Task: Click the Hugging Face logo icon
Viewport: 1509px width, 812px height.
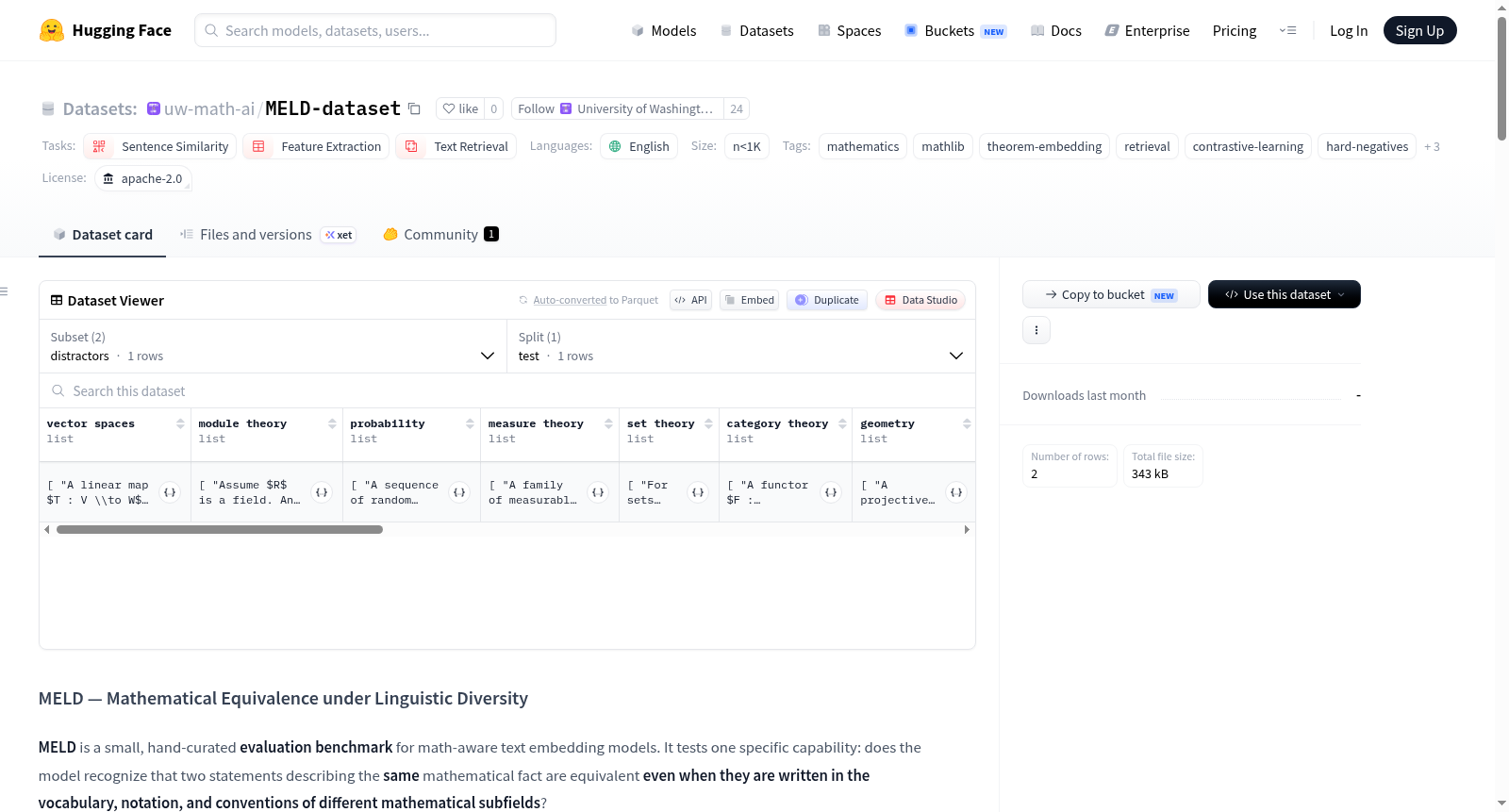Action: click(x=52, y=30)
